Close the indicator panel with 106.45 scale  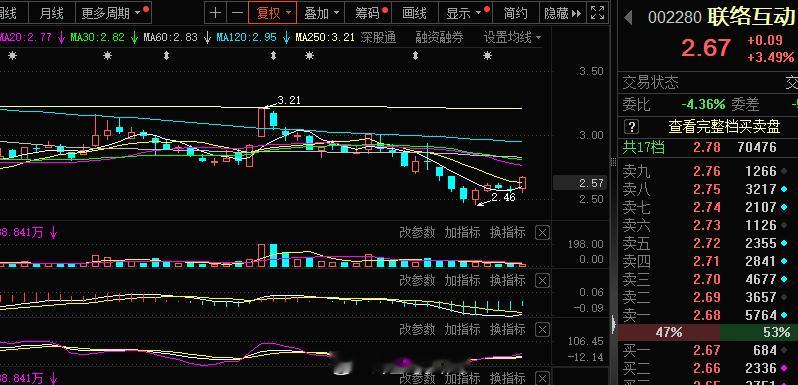[x=543, y=330]
